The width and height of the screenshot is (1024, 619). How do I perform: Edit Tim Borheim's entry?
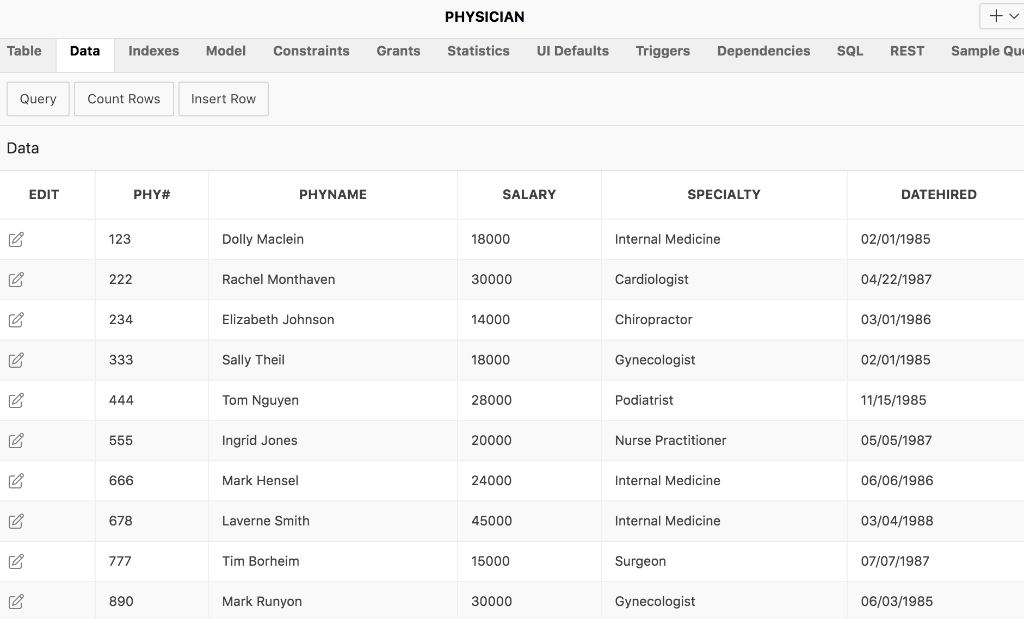tap(16, 560)
